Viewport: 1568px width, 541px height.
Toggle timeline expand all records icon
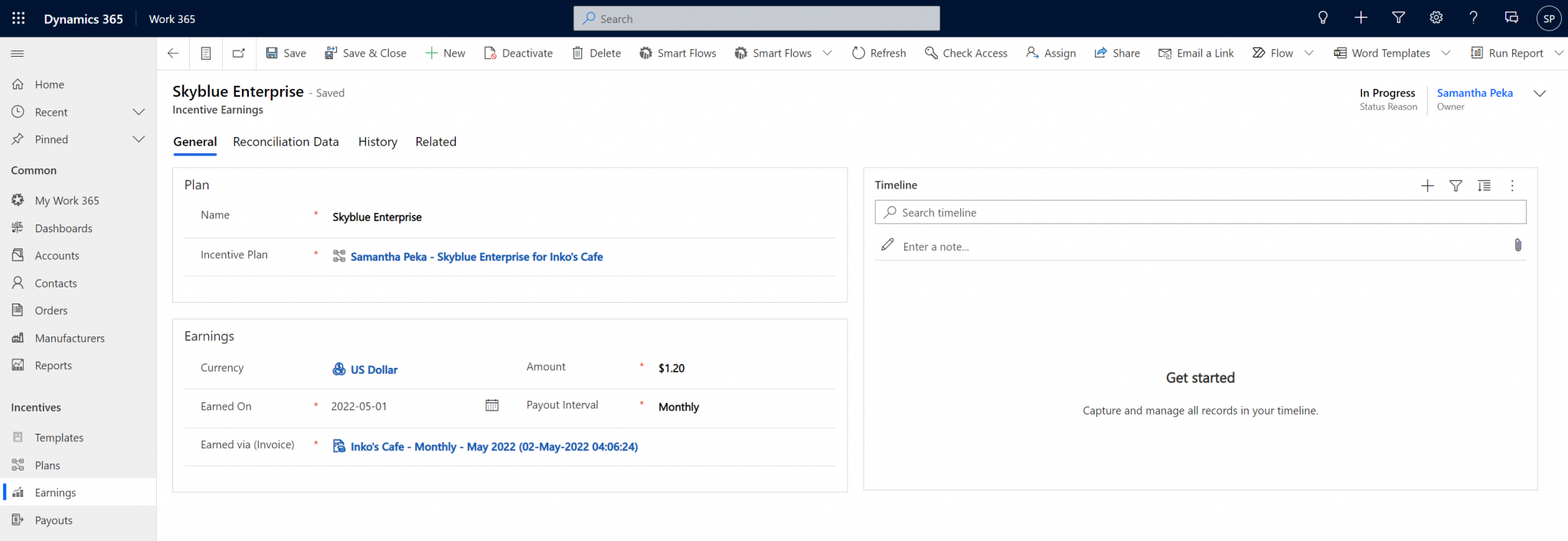1484,185
